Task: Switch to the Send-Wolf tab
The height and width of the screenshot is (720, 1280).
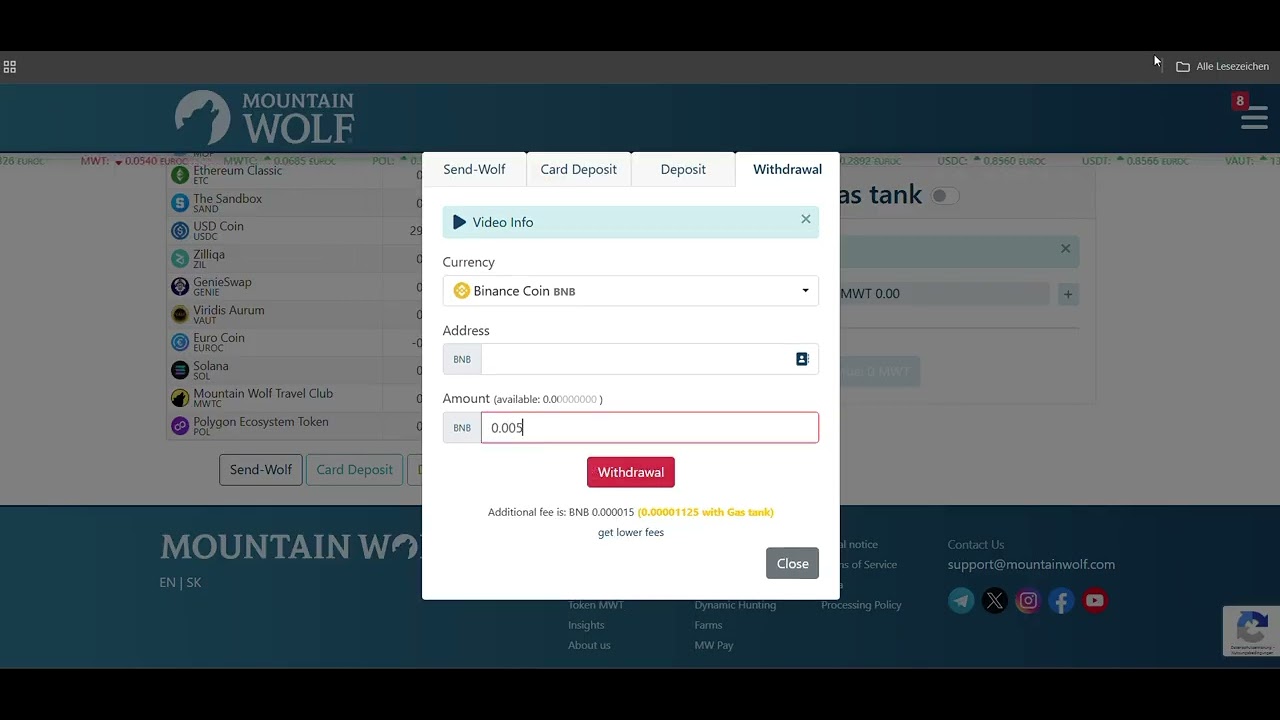Action: point(474,169)
